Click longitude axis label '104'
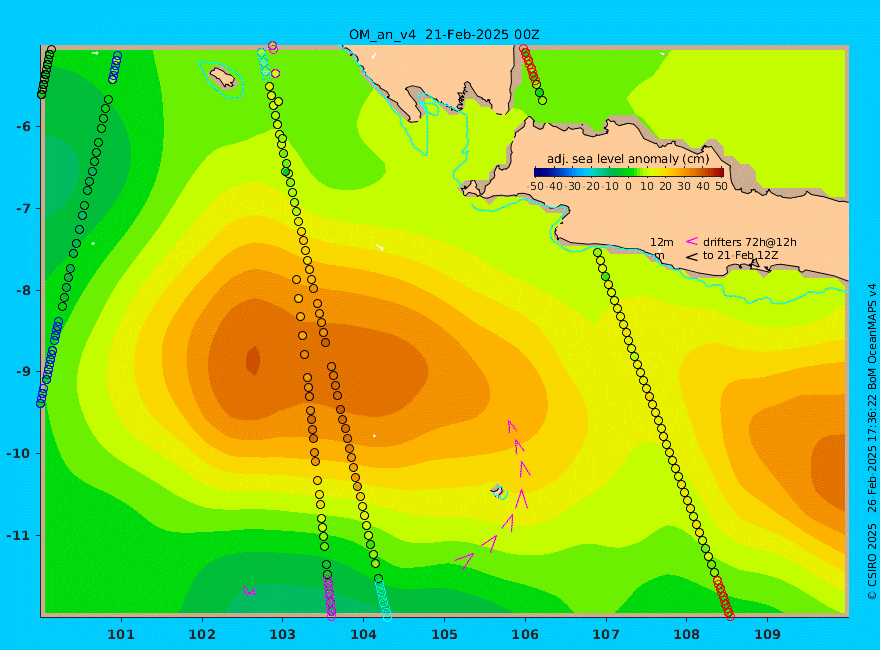 [364, 635]
